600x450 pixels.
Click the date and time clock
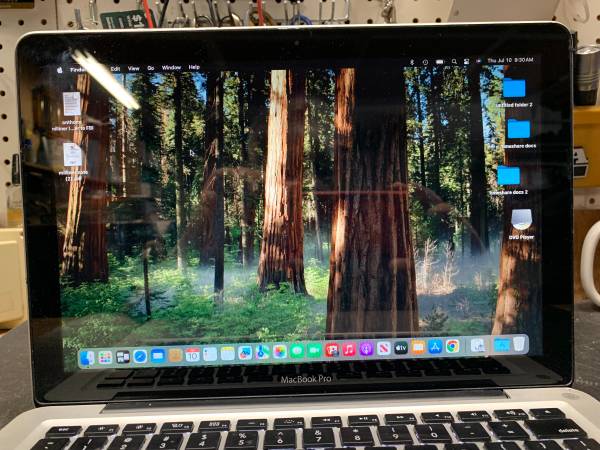[510, 60]
